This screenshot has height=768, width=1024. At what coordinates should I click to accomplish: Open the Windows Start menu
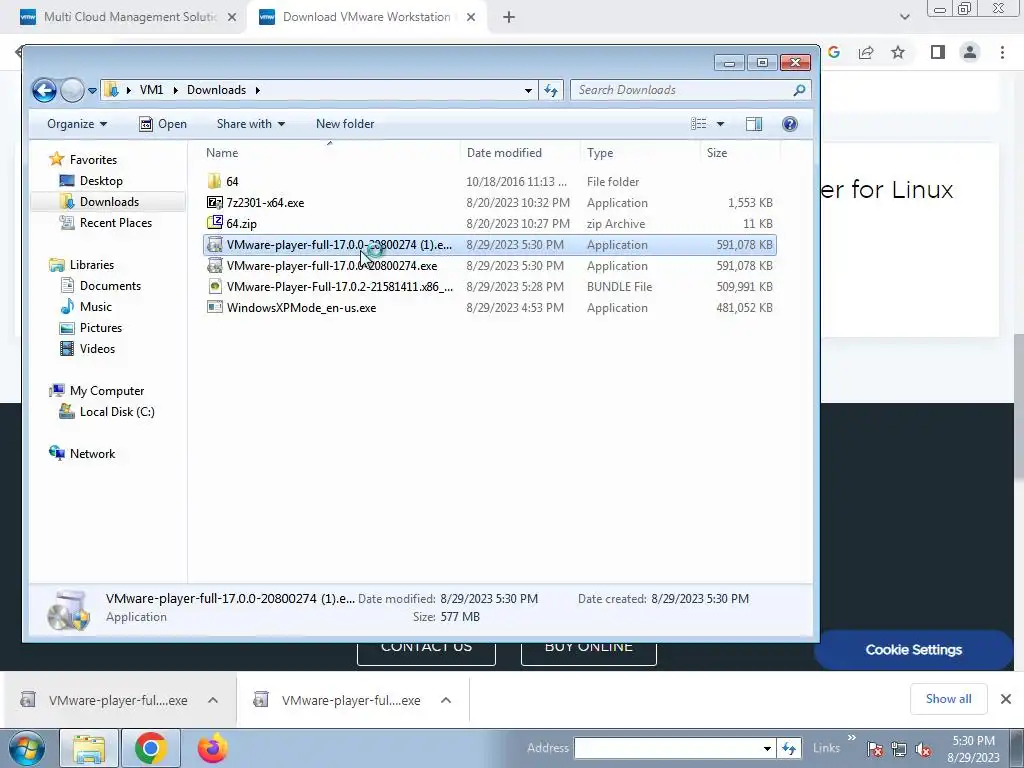point(27,749)
